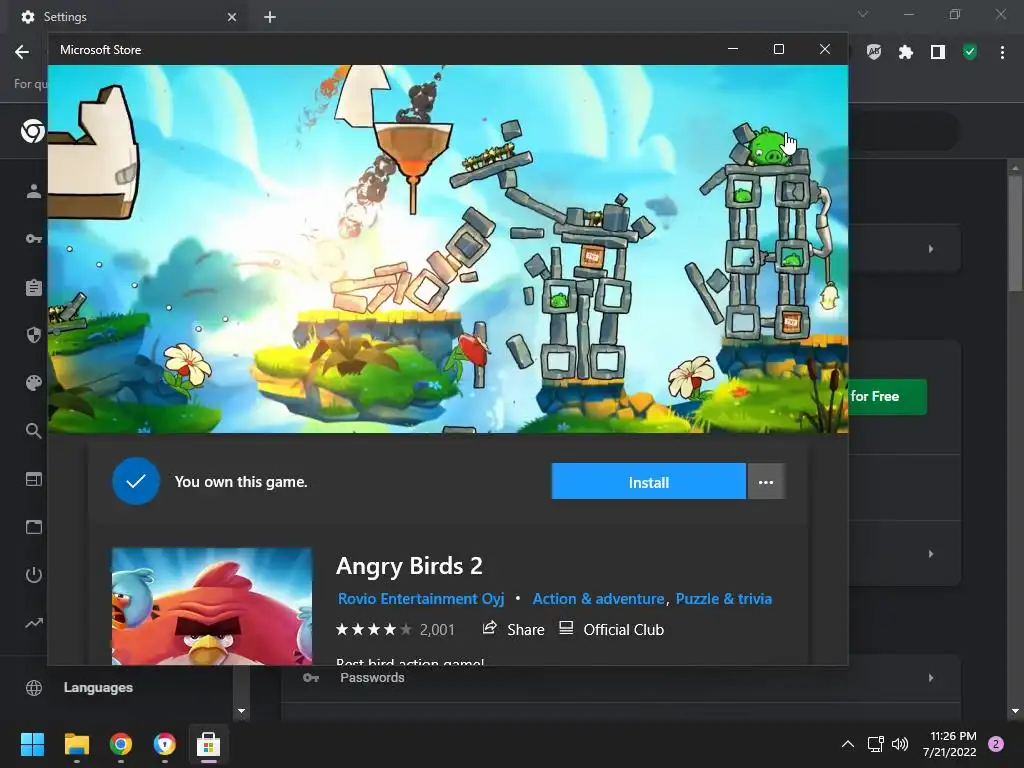1024x768 pixels.
Task: Click the owned-game checkmark badge
Action: tap(136, 481)
